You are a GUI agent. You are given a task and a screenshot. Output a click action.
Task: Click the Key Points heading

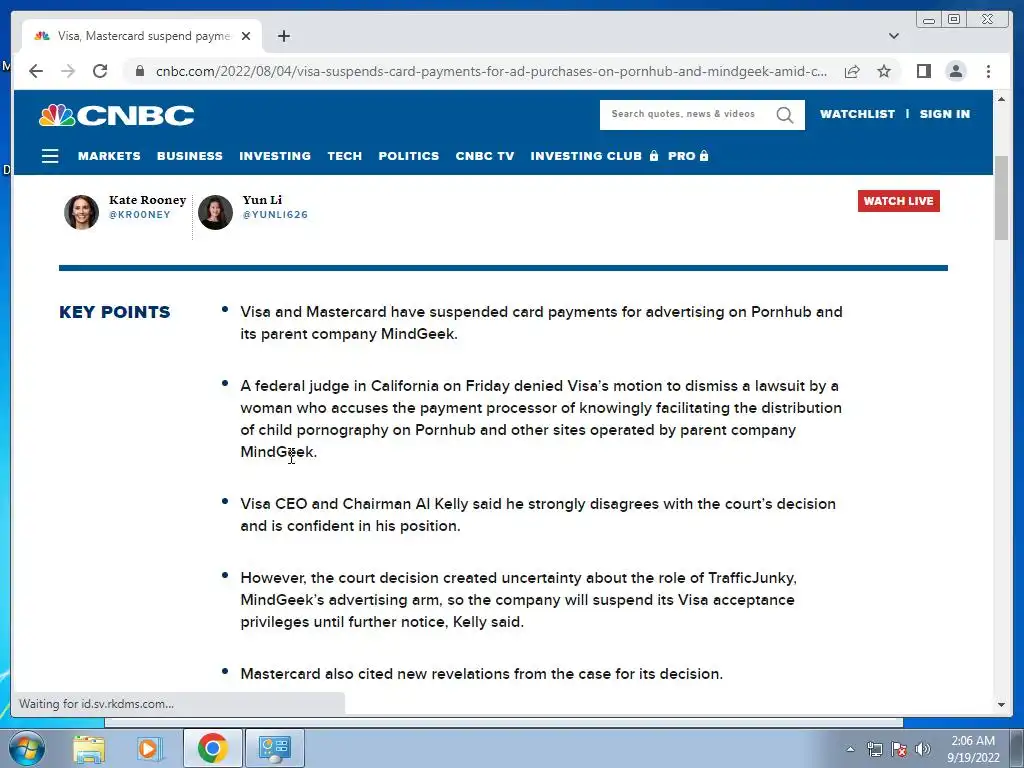pyautogui.click(x=114, y=312)
